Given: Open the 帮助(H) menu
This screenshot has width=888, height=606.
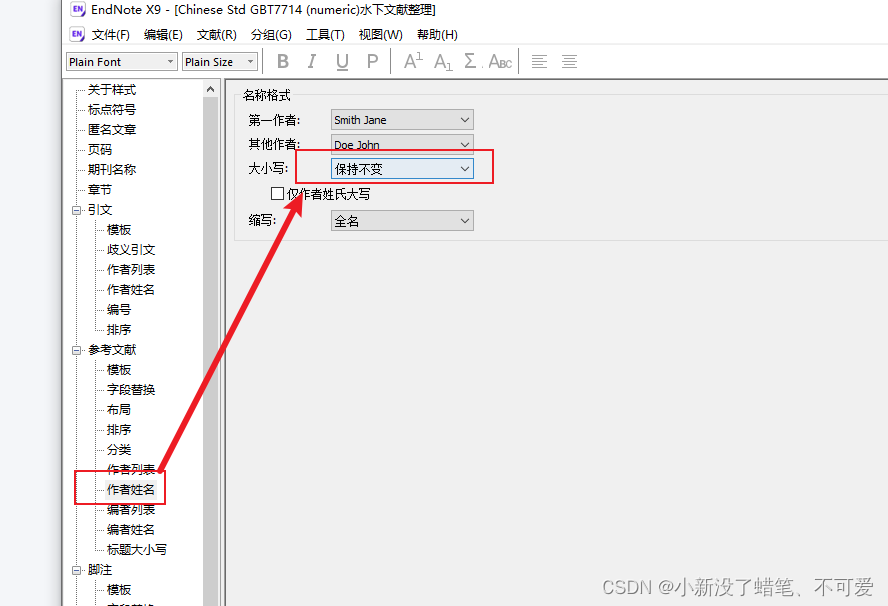Looking at the screenshot, I should [x=437, y=35].
